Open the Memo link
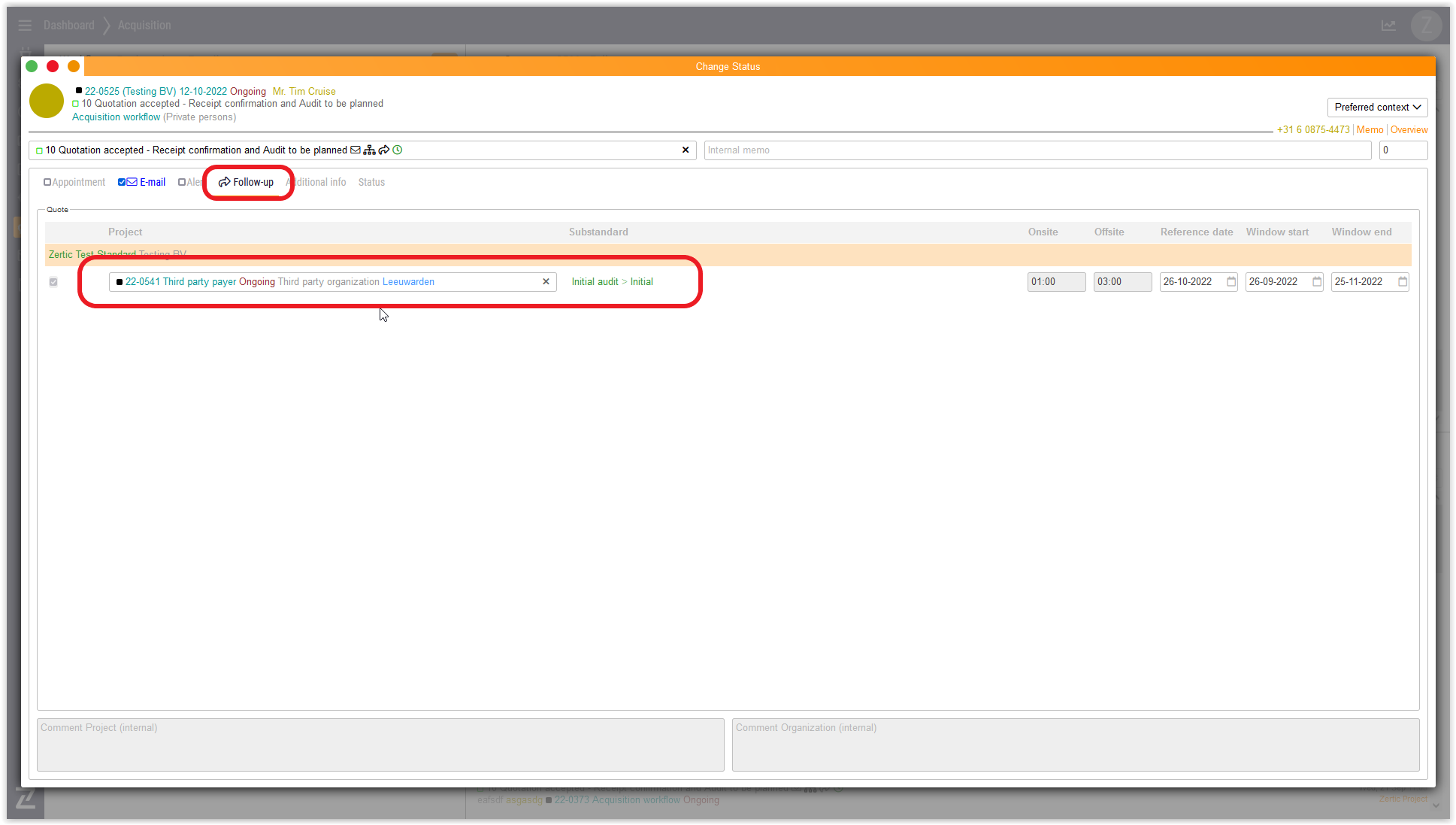The image size is (1456, 825). (1370, 129)
